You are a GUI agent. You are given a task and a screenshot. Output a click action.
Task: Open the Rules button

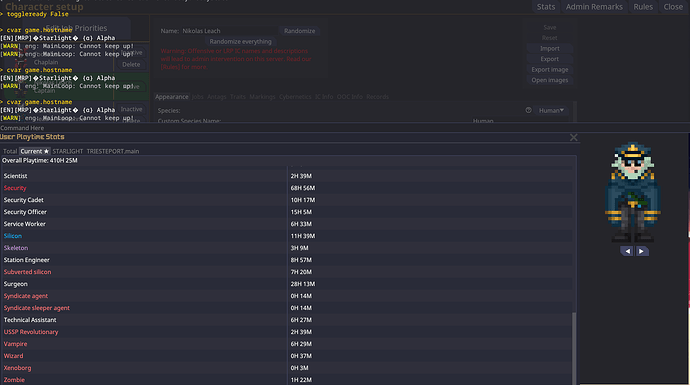point(643,7)
